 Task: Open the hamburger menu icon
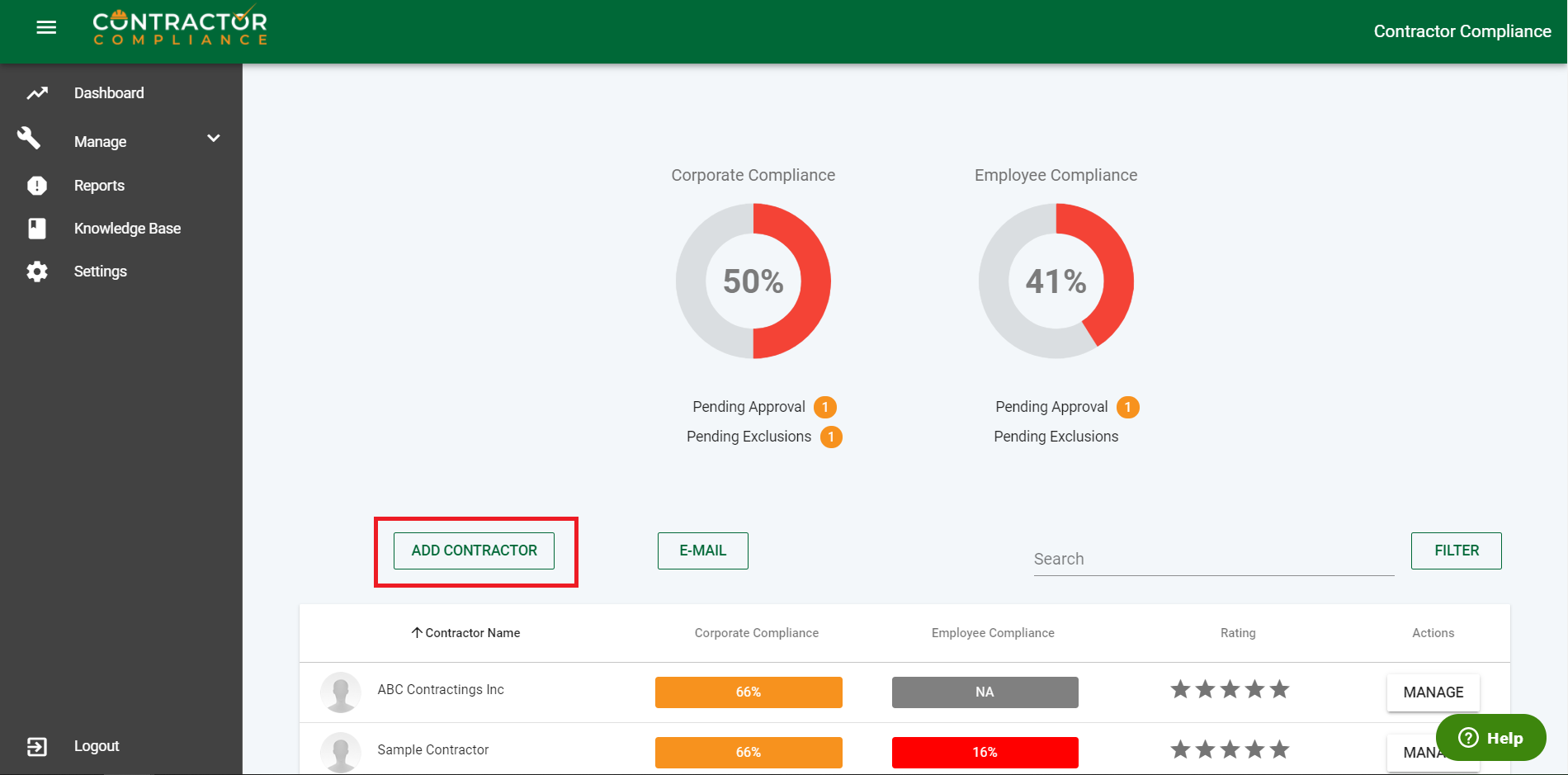coord(46,28)
